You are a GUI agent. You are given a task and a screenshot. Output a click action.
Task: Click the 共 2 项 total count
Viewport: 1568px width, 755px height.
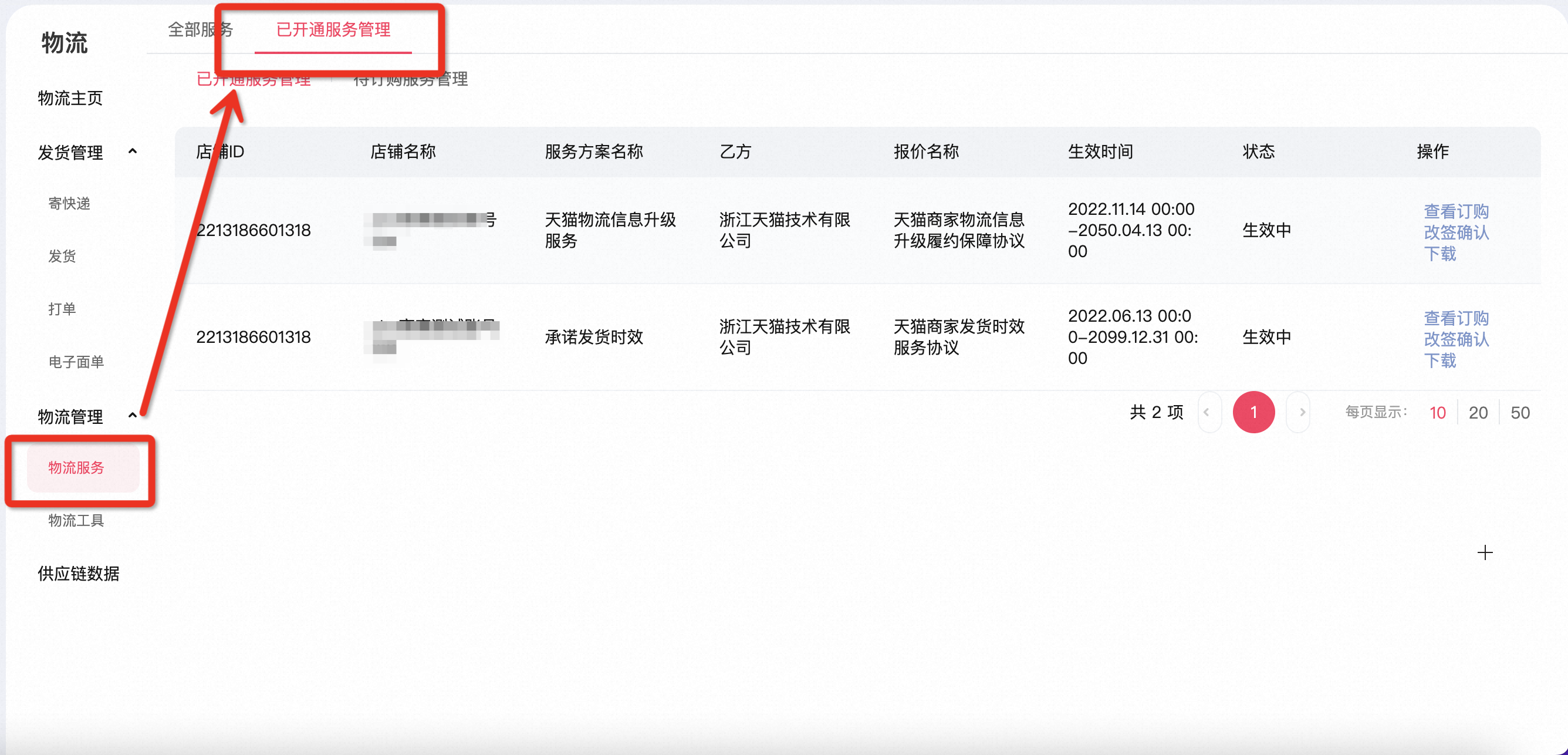(x=1157, y=412)
